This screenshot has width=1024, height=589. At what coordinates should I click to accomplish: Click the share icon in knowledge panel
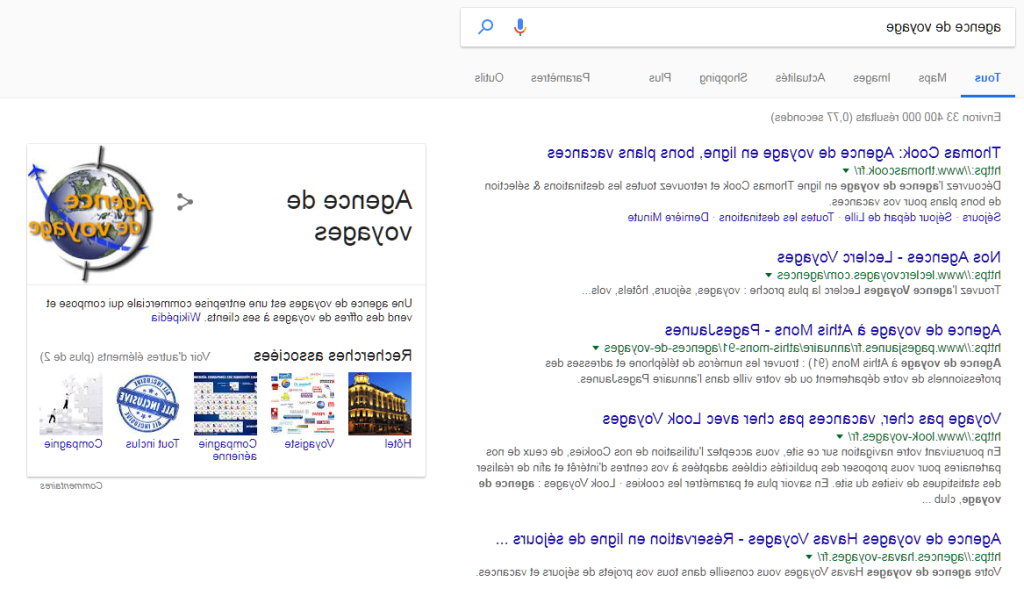pos(185,202)
